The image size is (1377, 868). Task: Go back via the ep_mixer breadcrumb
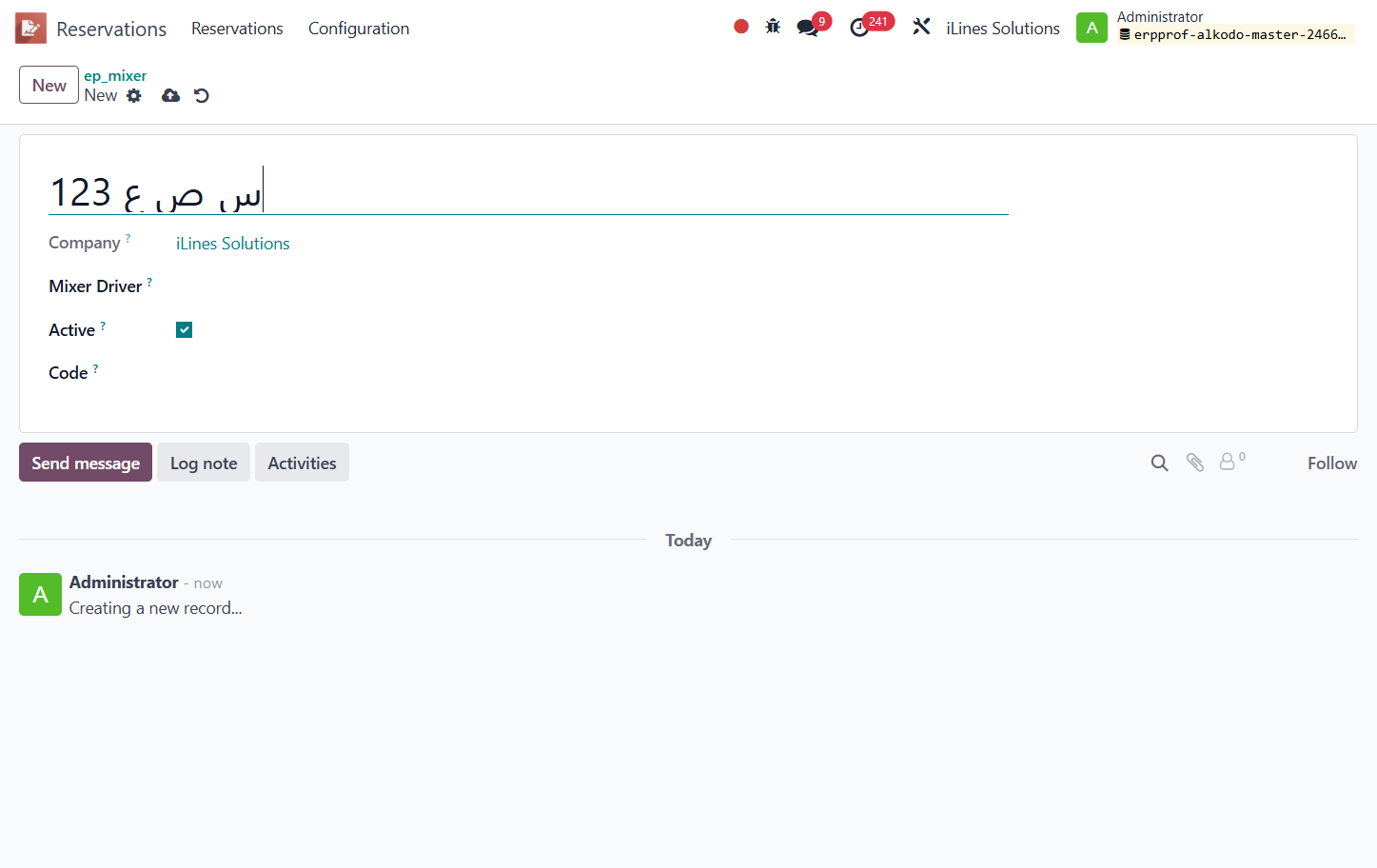[115, 76]
